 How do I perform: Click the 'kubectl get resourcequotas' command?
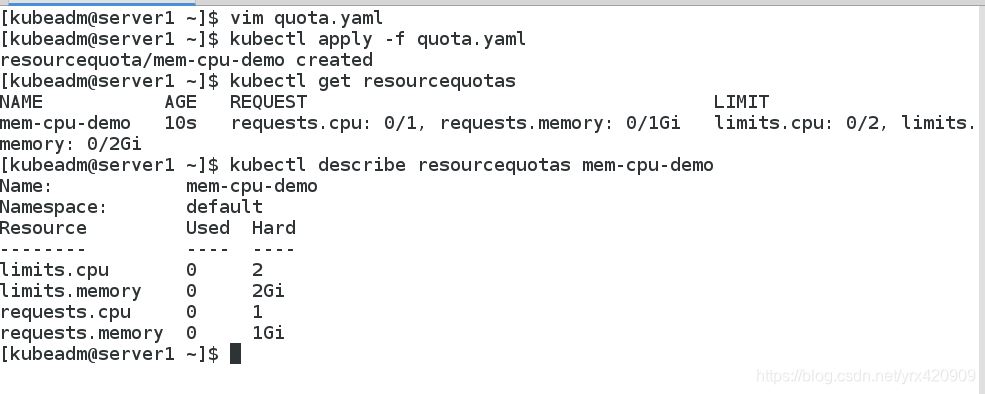(x=373, y=81)
